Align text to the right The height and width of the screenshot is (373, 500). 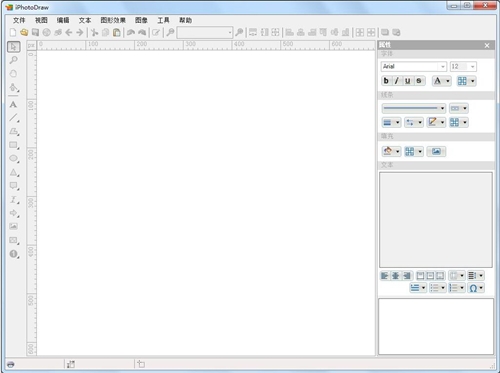click(407, 276)
